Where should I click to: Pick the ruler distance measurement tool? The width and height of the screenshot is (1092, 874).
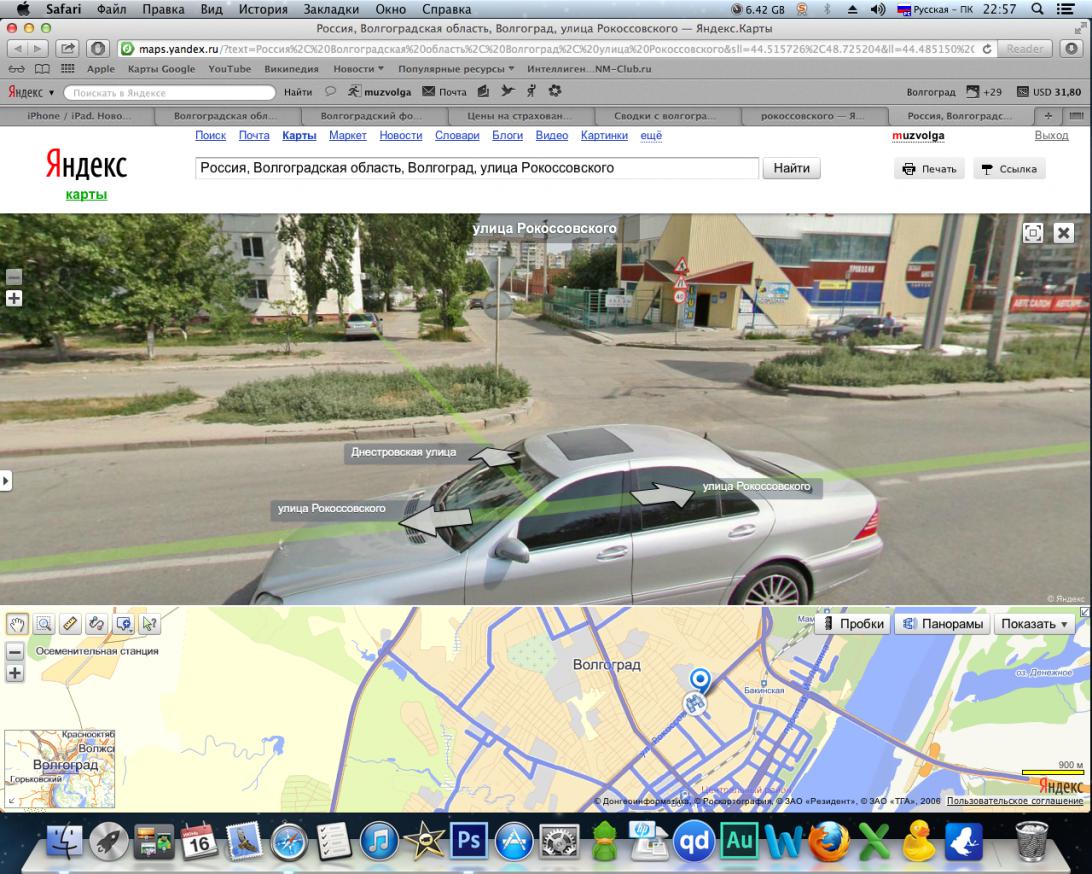pyautogui.click(x=70, y=623)
